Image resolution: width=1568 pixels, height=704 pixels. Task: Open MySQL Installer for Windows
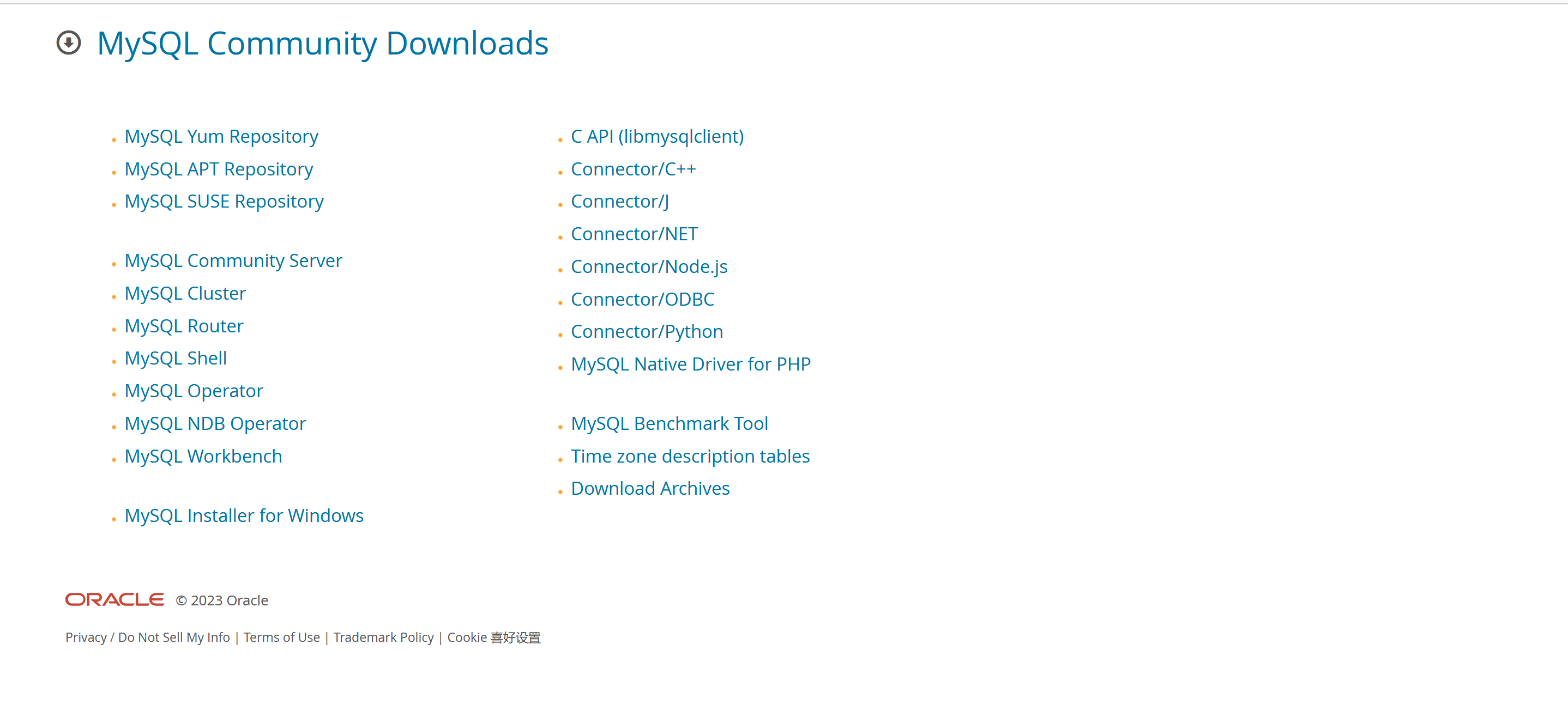point(244,515)
